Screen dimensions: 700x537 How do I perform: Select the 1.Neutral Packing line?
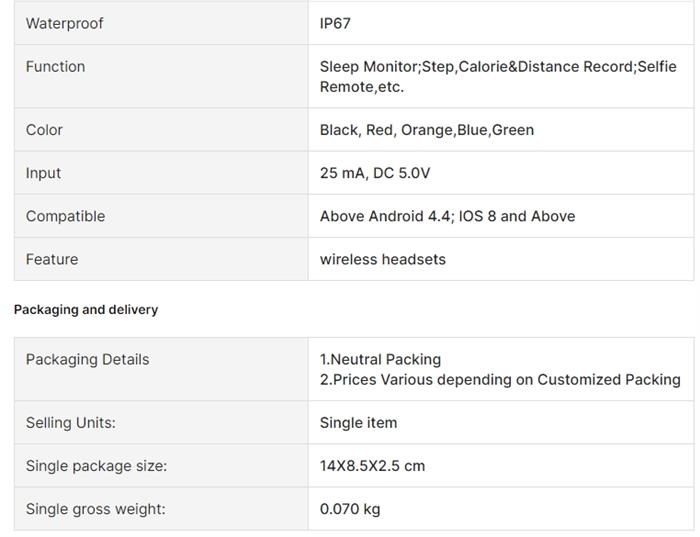[x=380, y=359]
